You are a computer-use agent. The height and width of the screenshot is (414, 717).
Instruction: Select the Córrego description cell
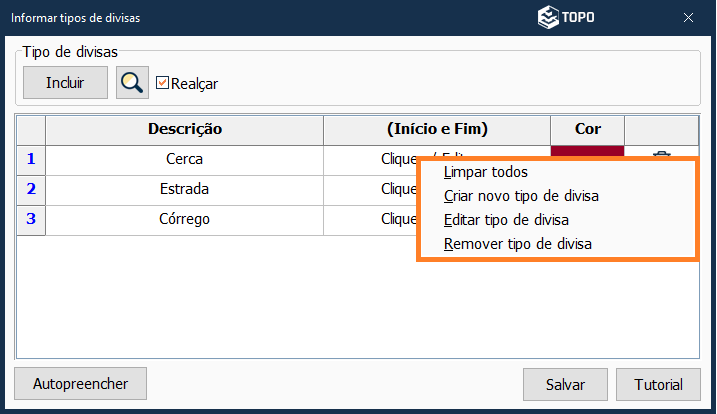(185, 219)
